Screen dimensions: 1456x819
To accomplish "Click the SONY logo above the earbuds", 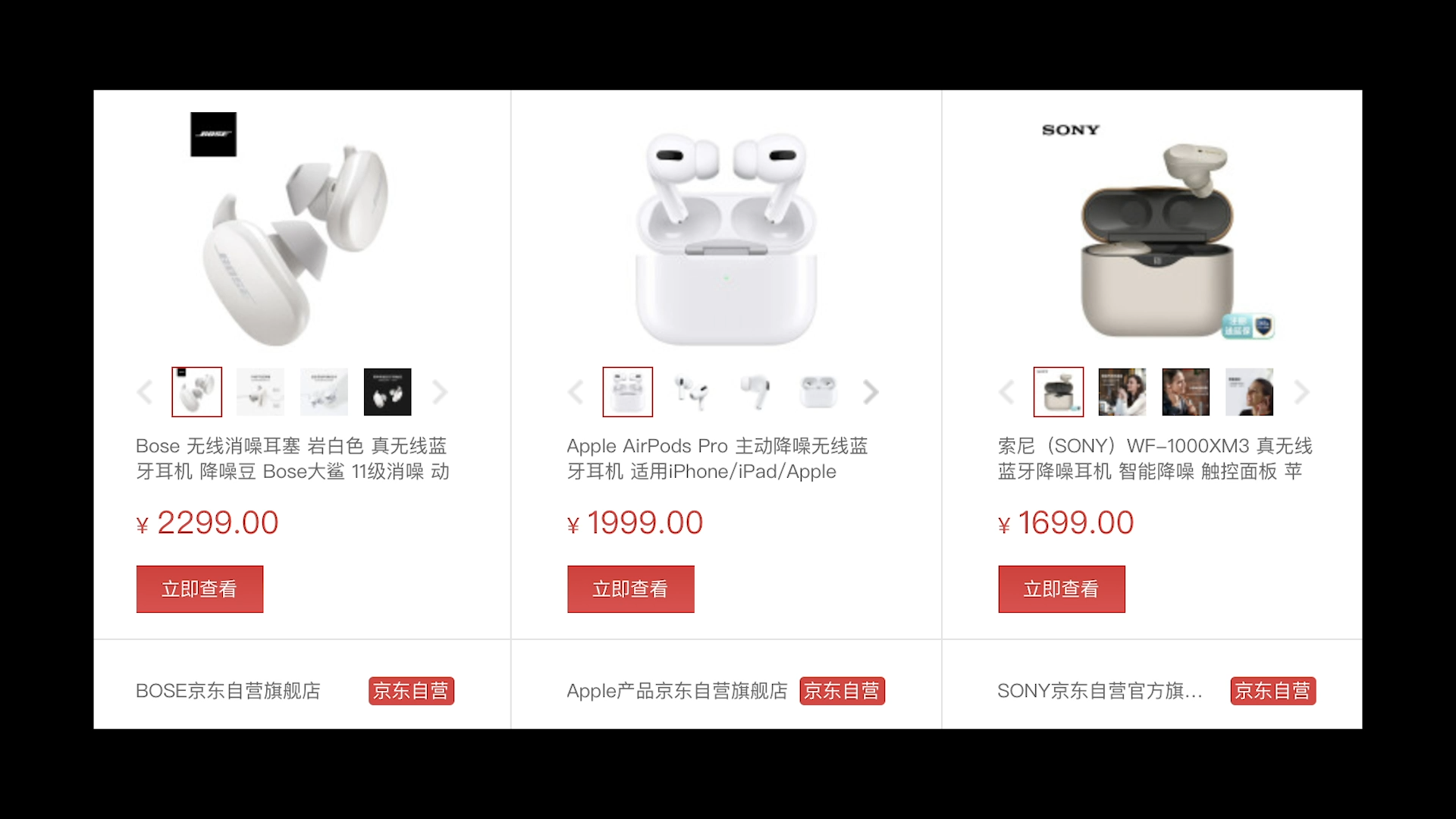I will [1070, 130].
